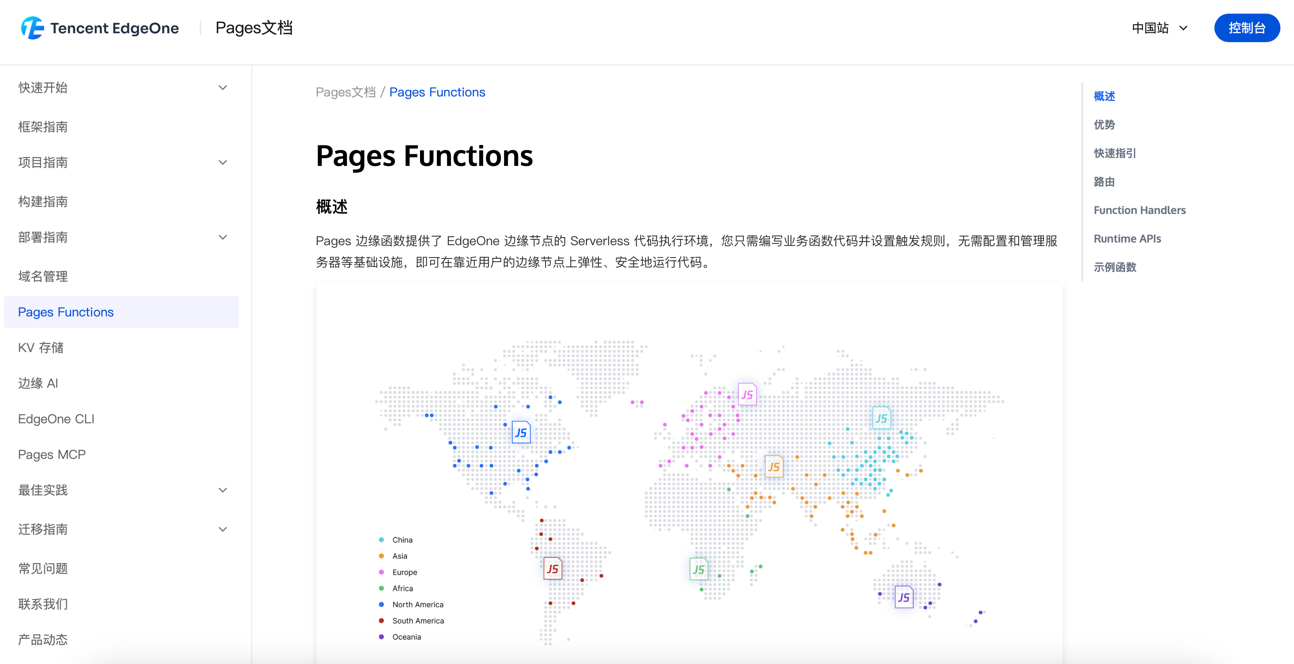The height and width of the screenshot is (664, 1294).
Task: Click the Pages文档 header title
Action: pos(254,28)
